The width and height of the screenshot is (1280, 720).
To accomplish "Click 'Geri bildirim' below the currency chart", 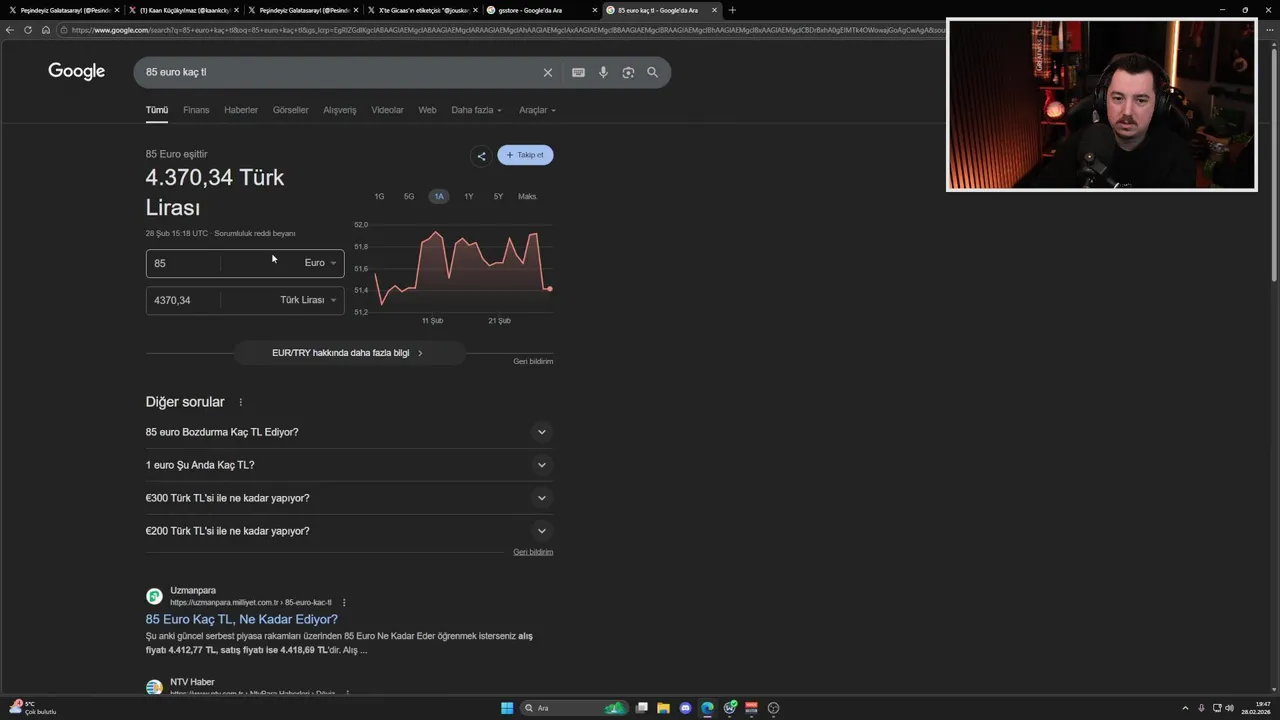I will (x=533, y=361).
